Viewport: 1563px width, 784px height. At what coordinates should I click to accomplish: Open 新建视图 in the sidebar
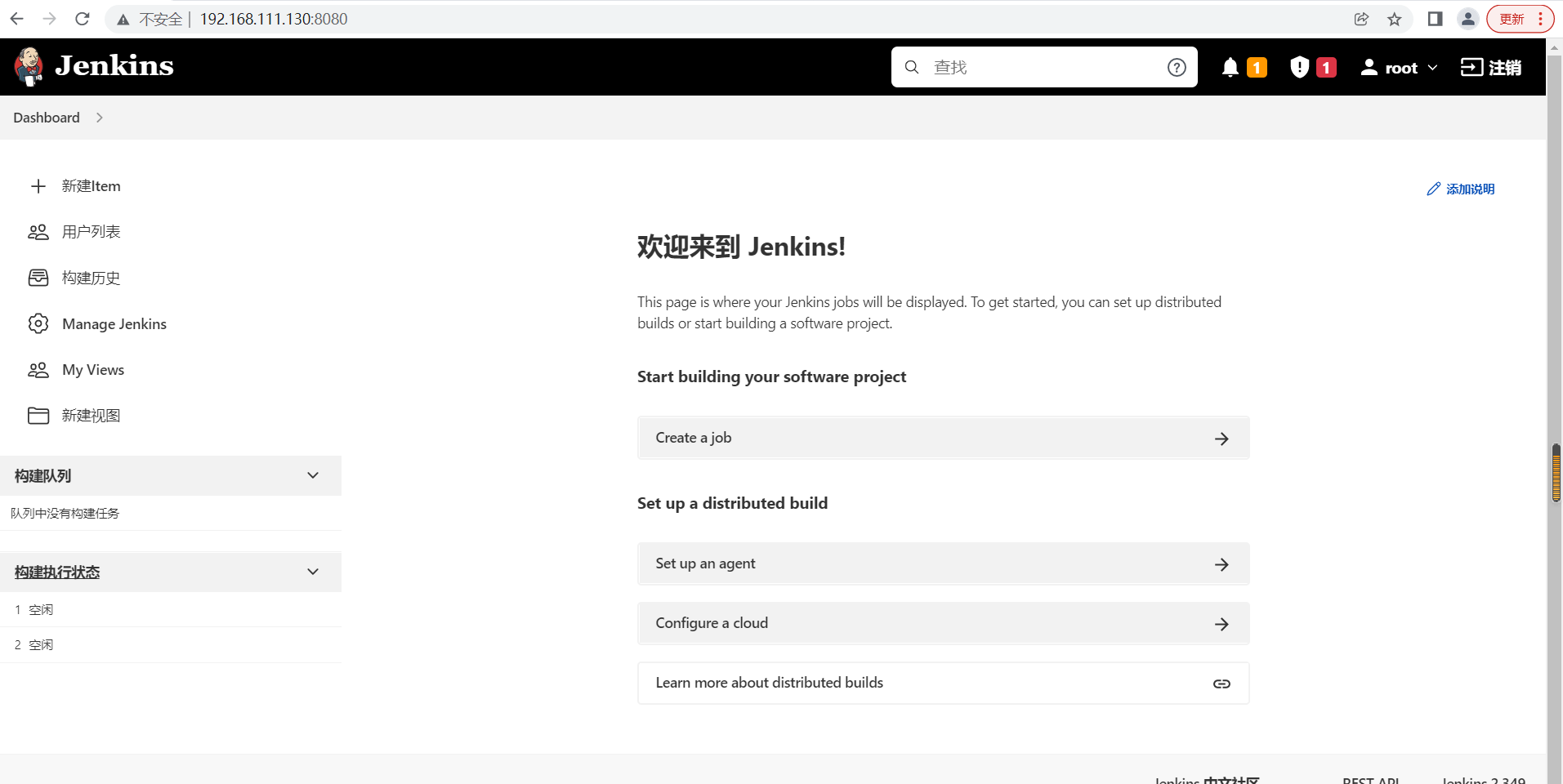pyautogui.click(x=92, y=416)
